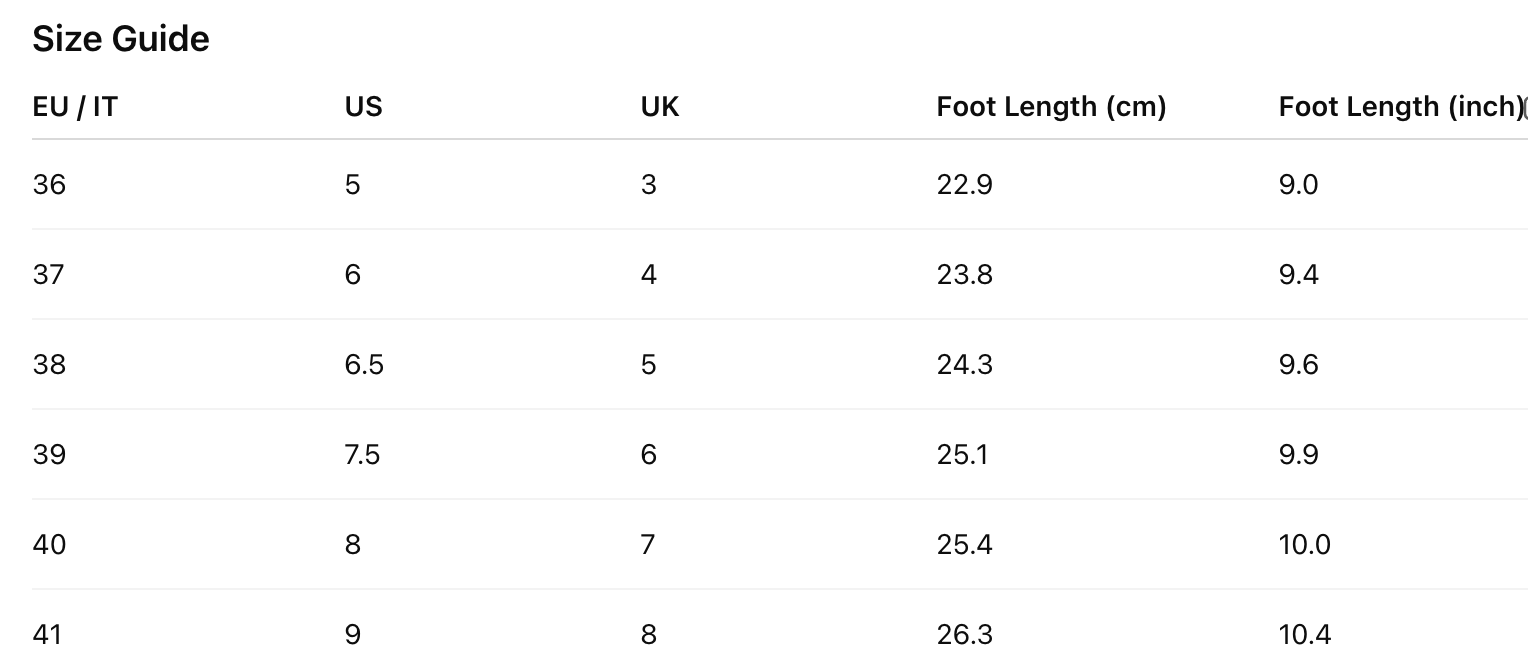Click the US column header

(x=364, y=106)
